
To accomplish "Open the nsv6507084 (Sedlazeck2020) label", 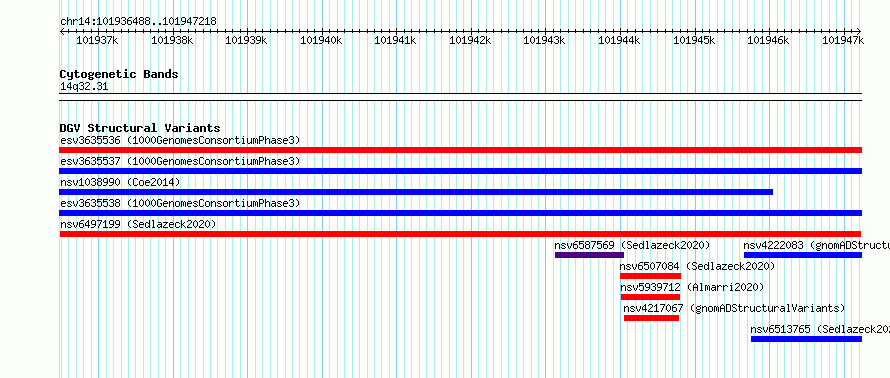I will pos(697,266).
